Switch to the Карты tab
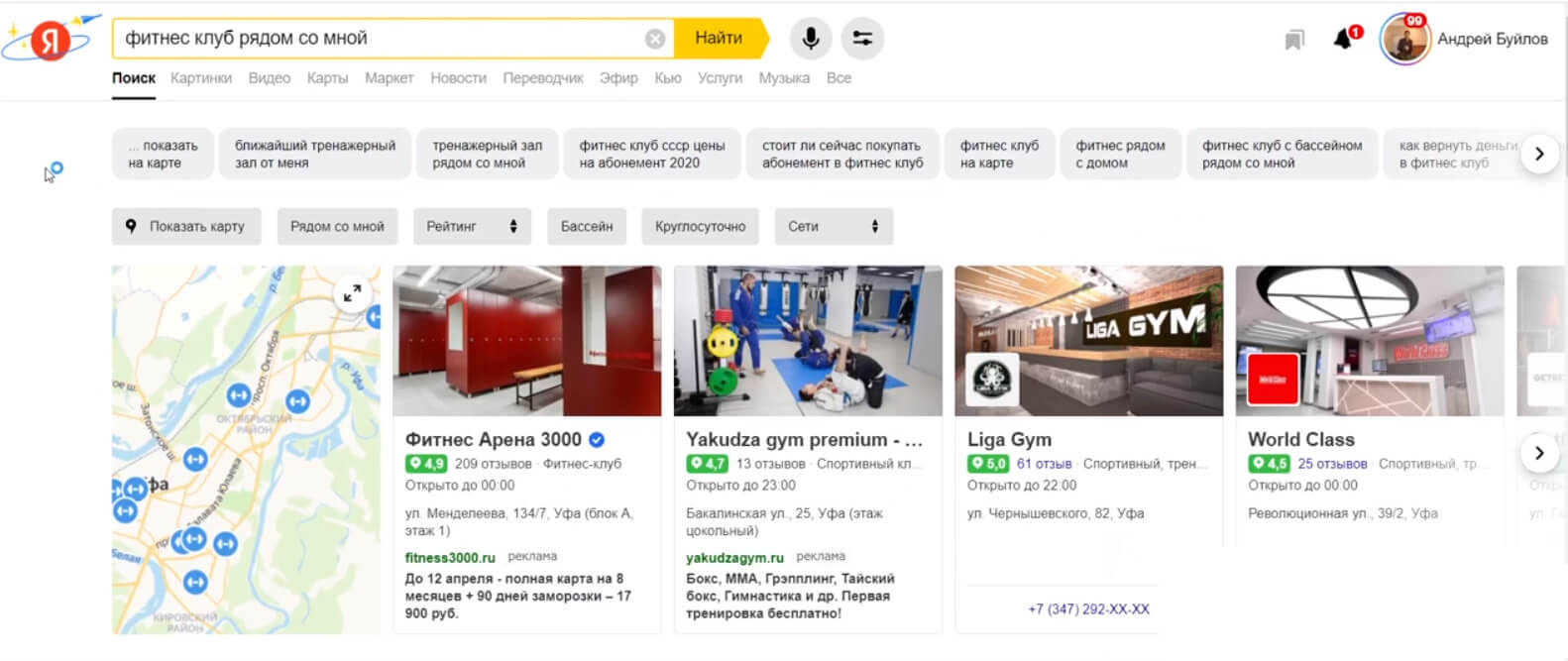1568x661 pixels. [327, 78]
